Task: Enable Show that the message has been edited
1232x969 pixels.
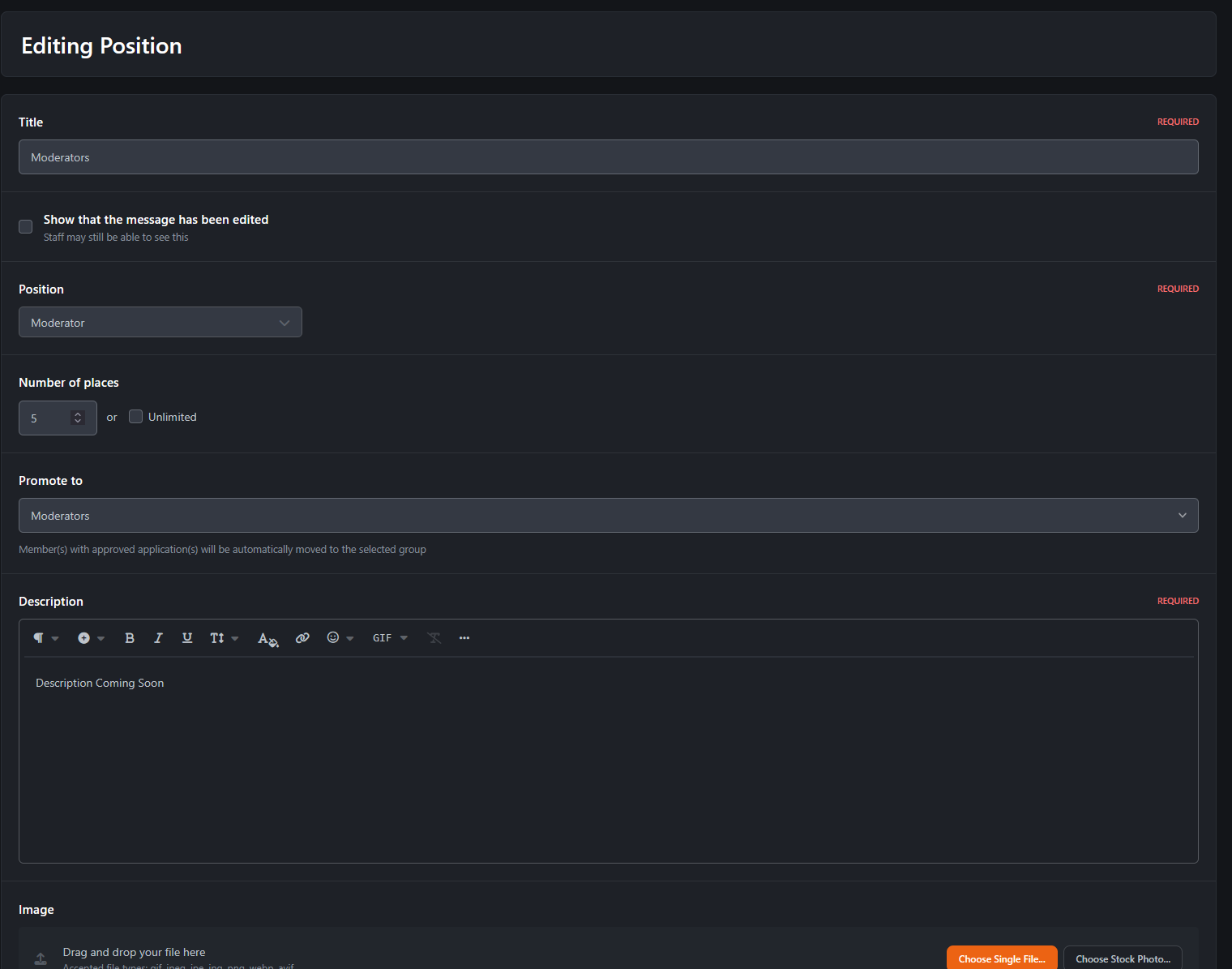Action: pos(26,226)
